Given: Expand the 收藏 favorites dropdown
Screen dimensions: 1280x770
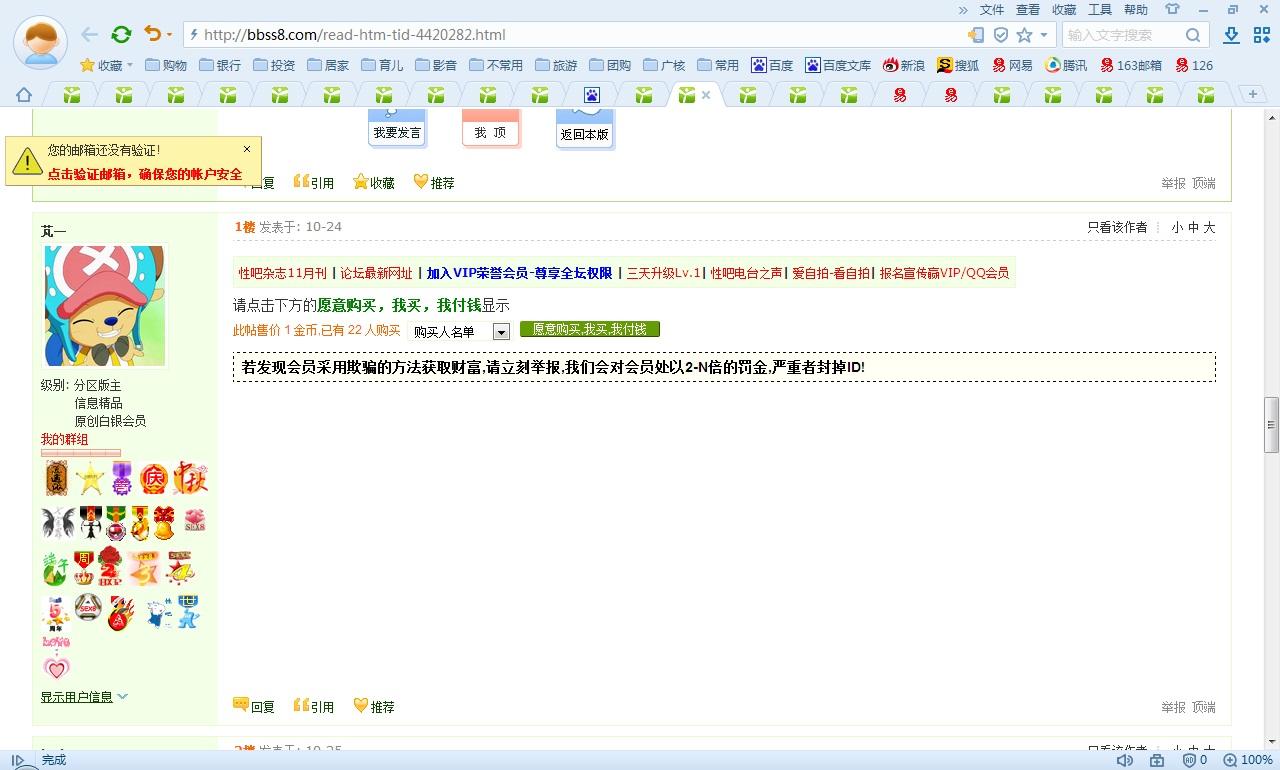Looking at the screenshot, I should [108, 65].
